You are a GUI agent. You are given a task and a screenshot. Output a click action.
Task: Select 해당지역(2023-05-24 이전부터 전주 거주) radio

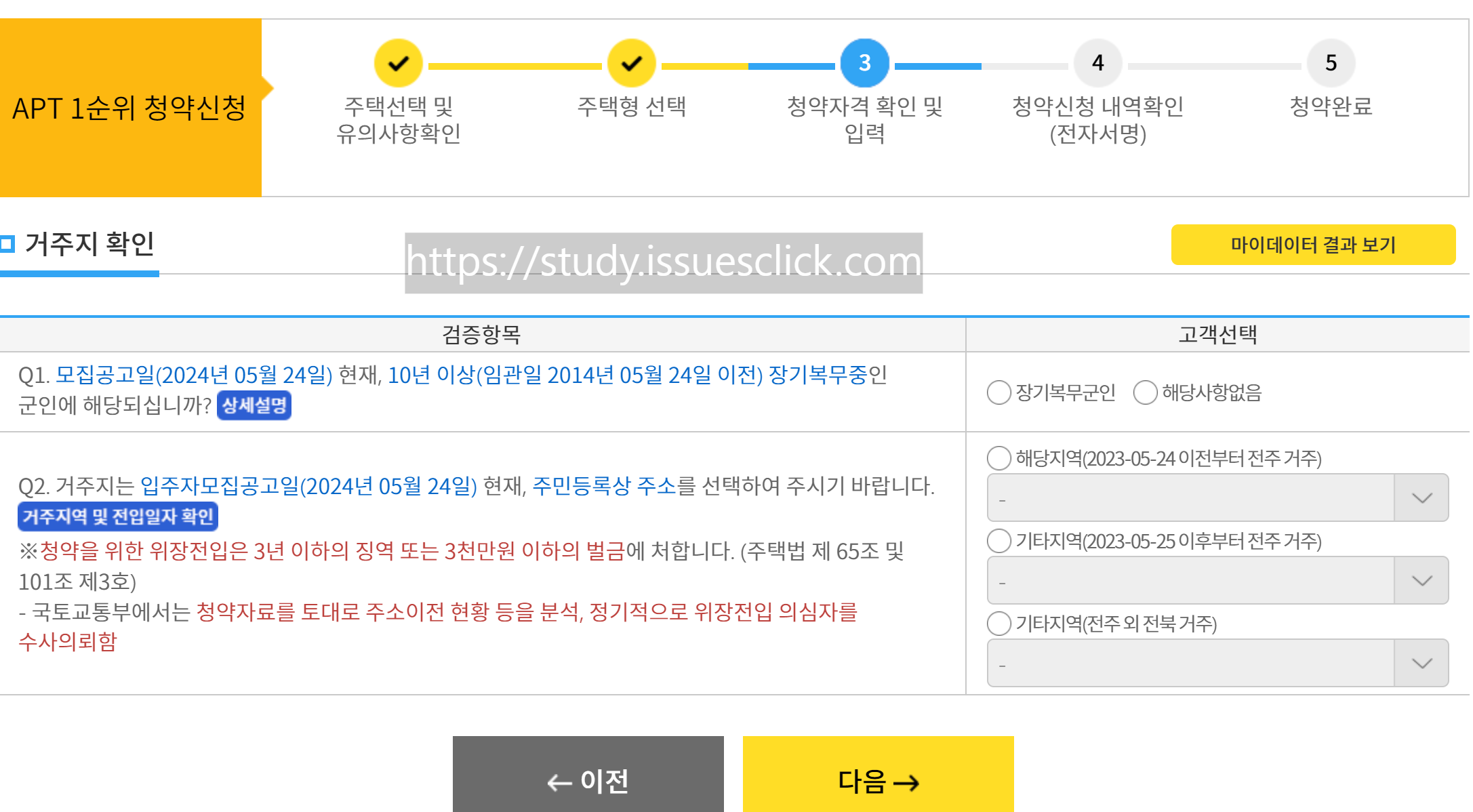(999, 458)
